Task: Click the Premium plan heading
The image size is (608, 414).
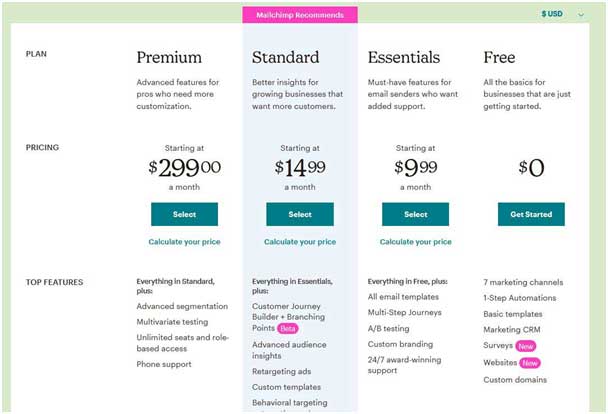Action: 169,57
